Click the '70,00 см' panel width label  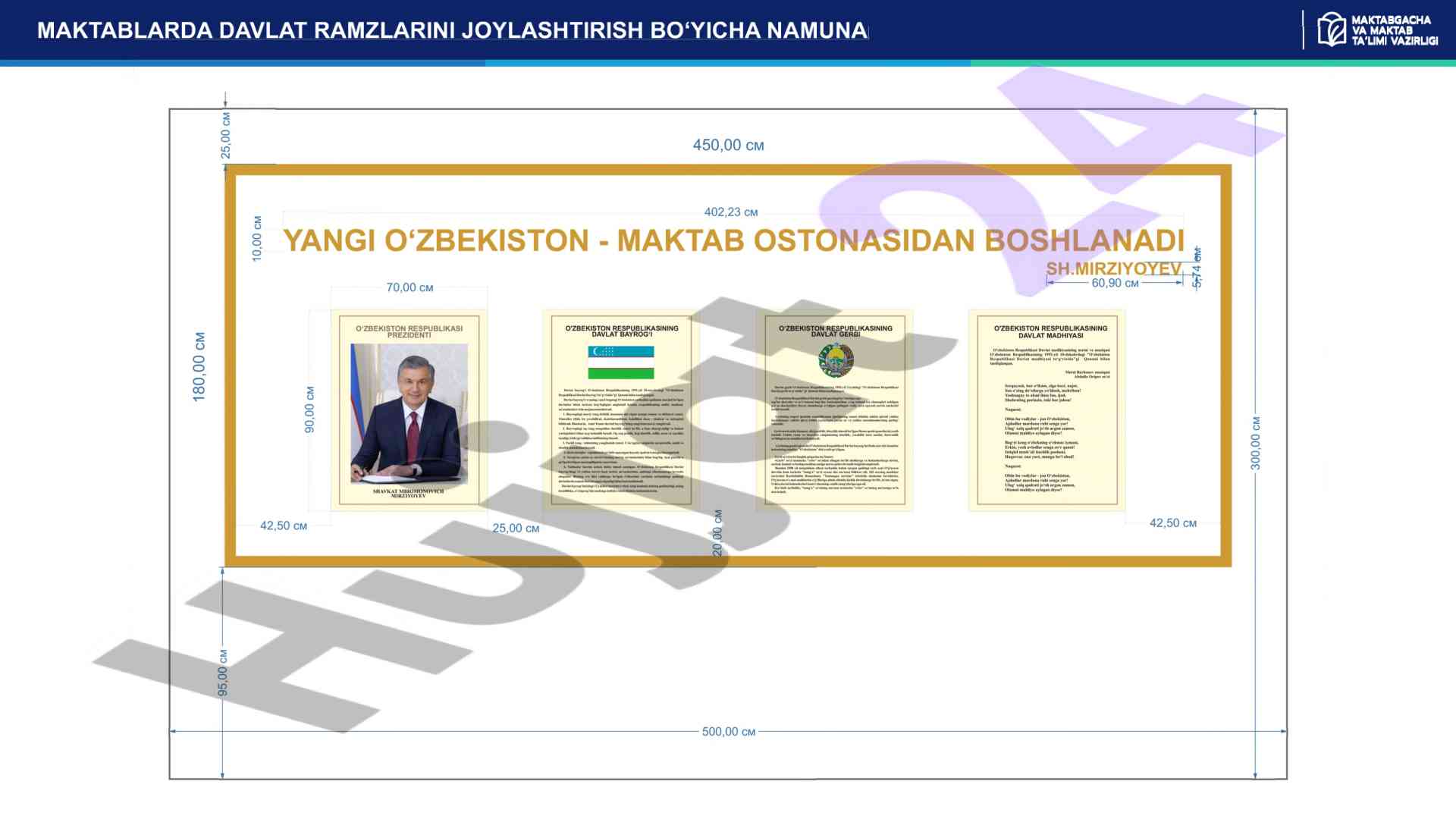(409, 287)
